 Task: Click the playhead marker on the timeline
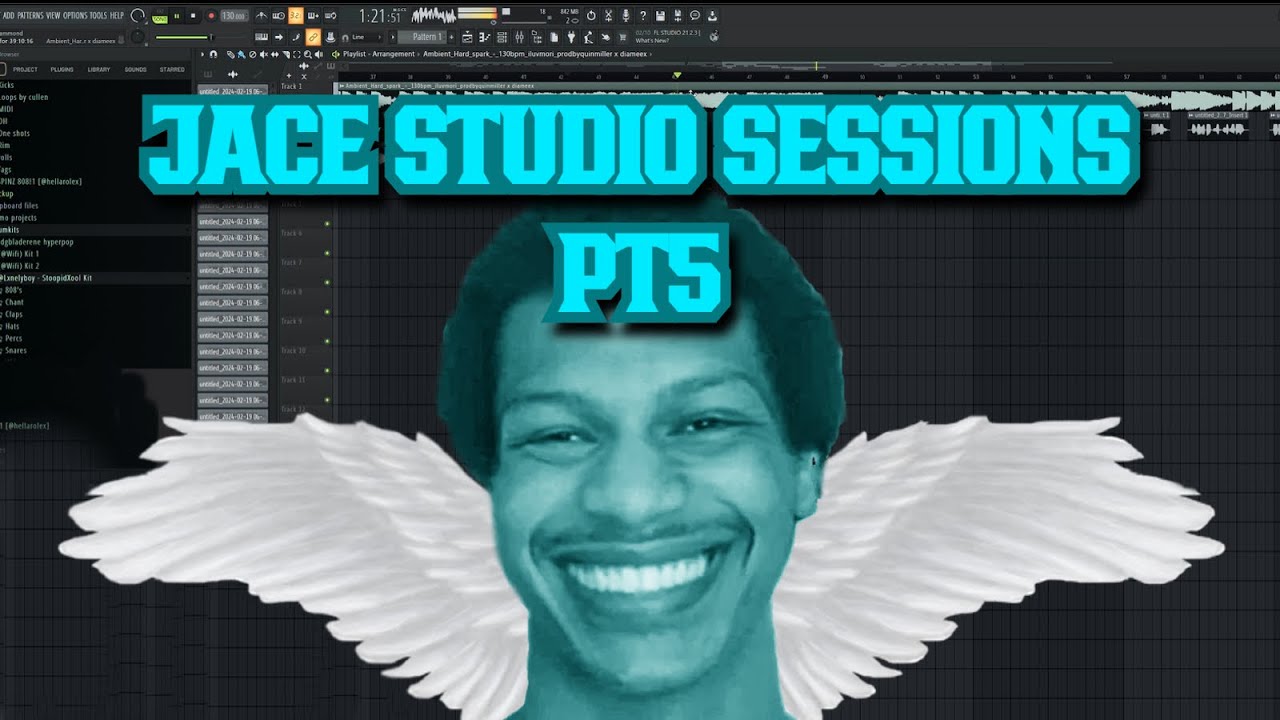677,75
